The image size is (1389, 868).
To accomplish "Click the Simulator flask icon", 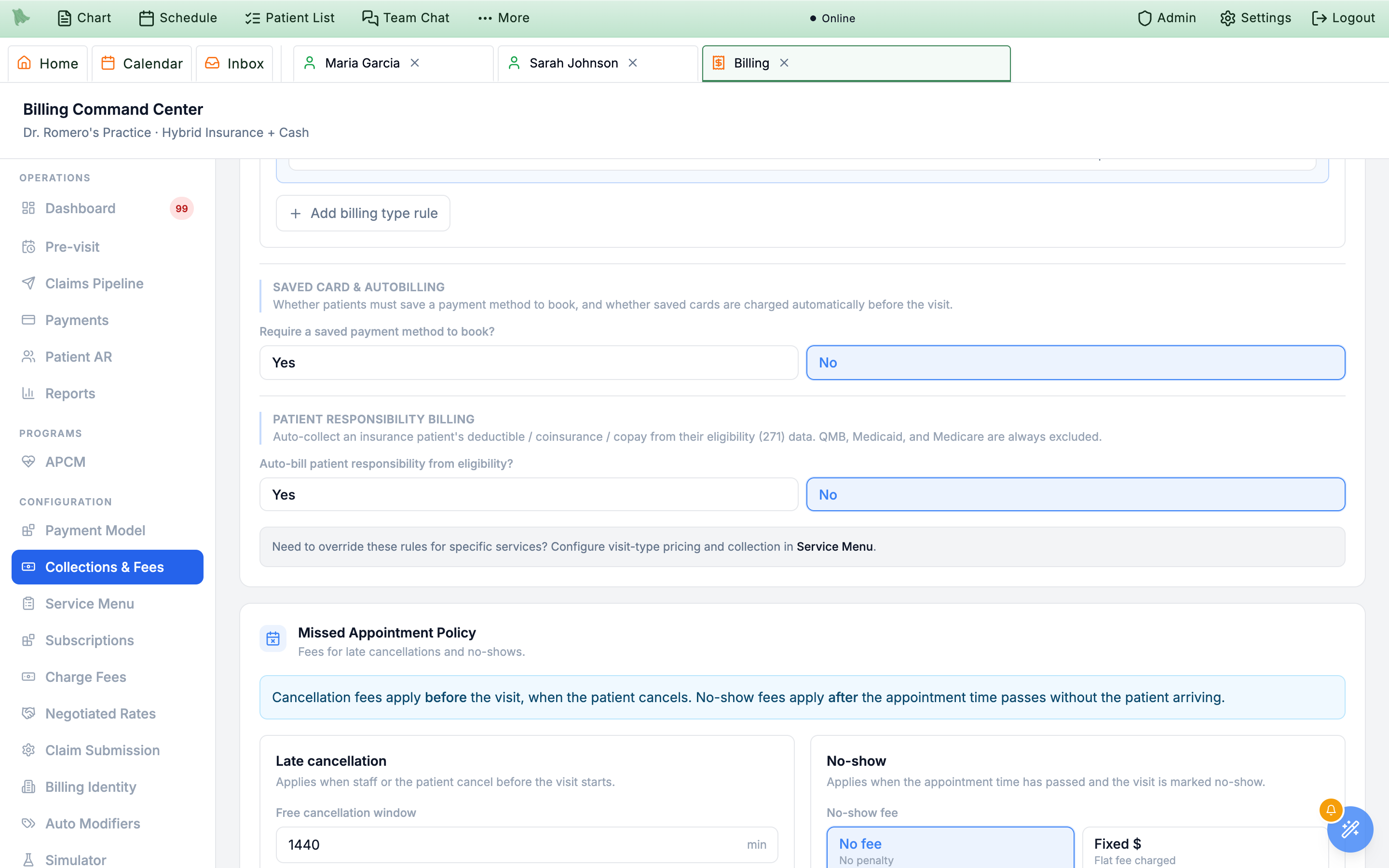I will (28, 860).
